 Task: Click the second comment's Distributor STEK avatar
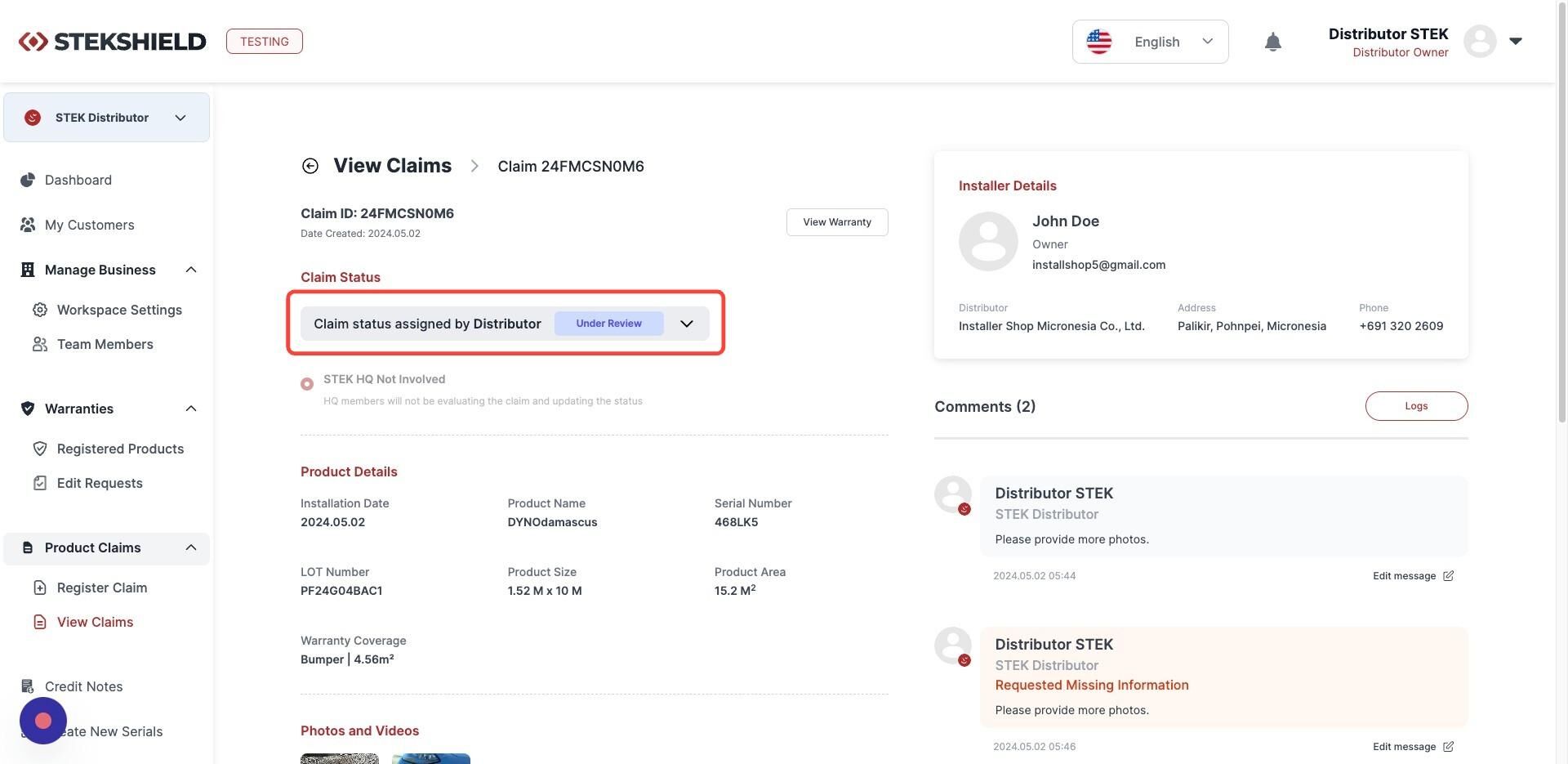tap(952, 646)
